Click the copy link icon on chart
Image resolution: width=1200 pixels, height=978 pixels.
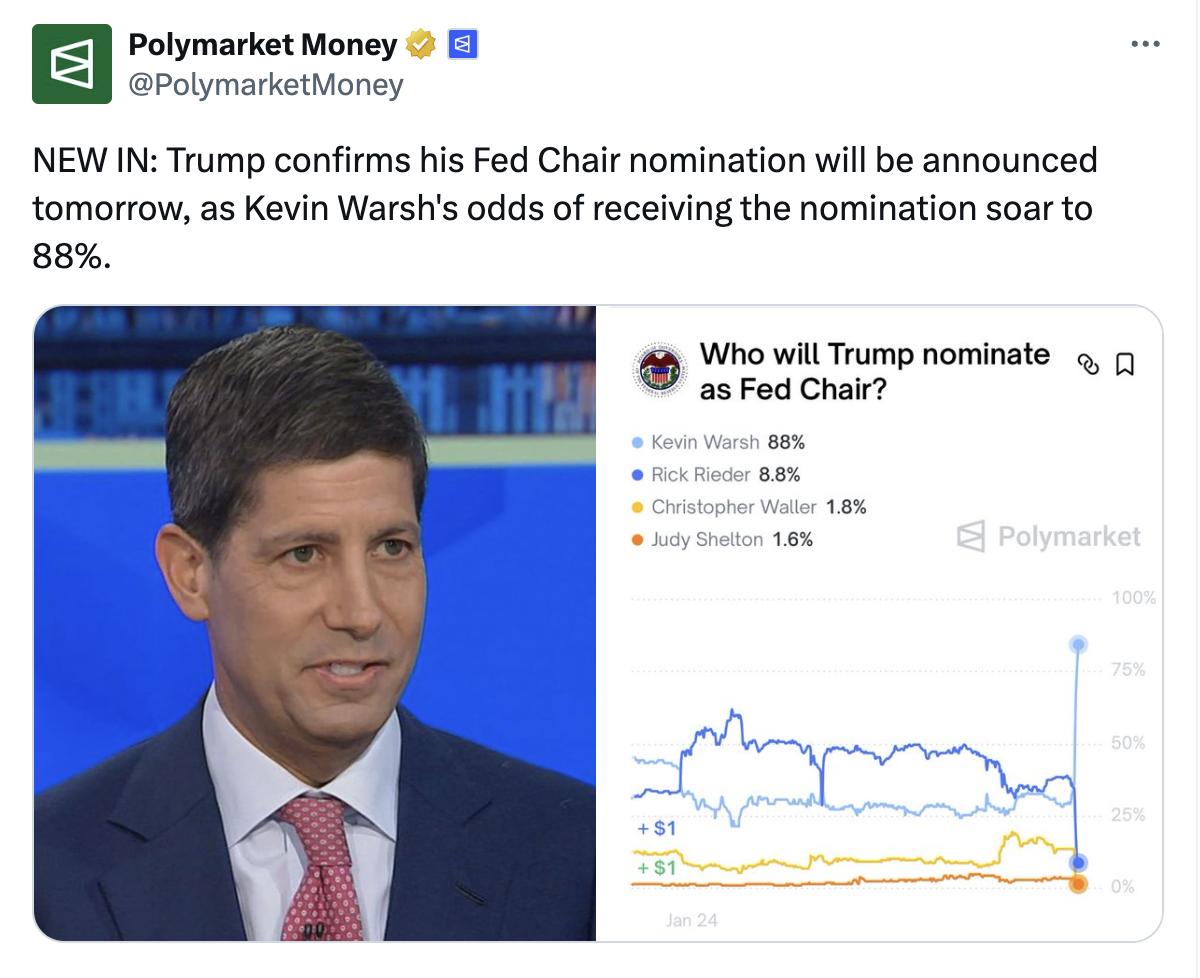tap(1087, 365)
